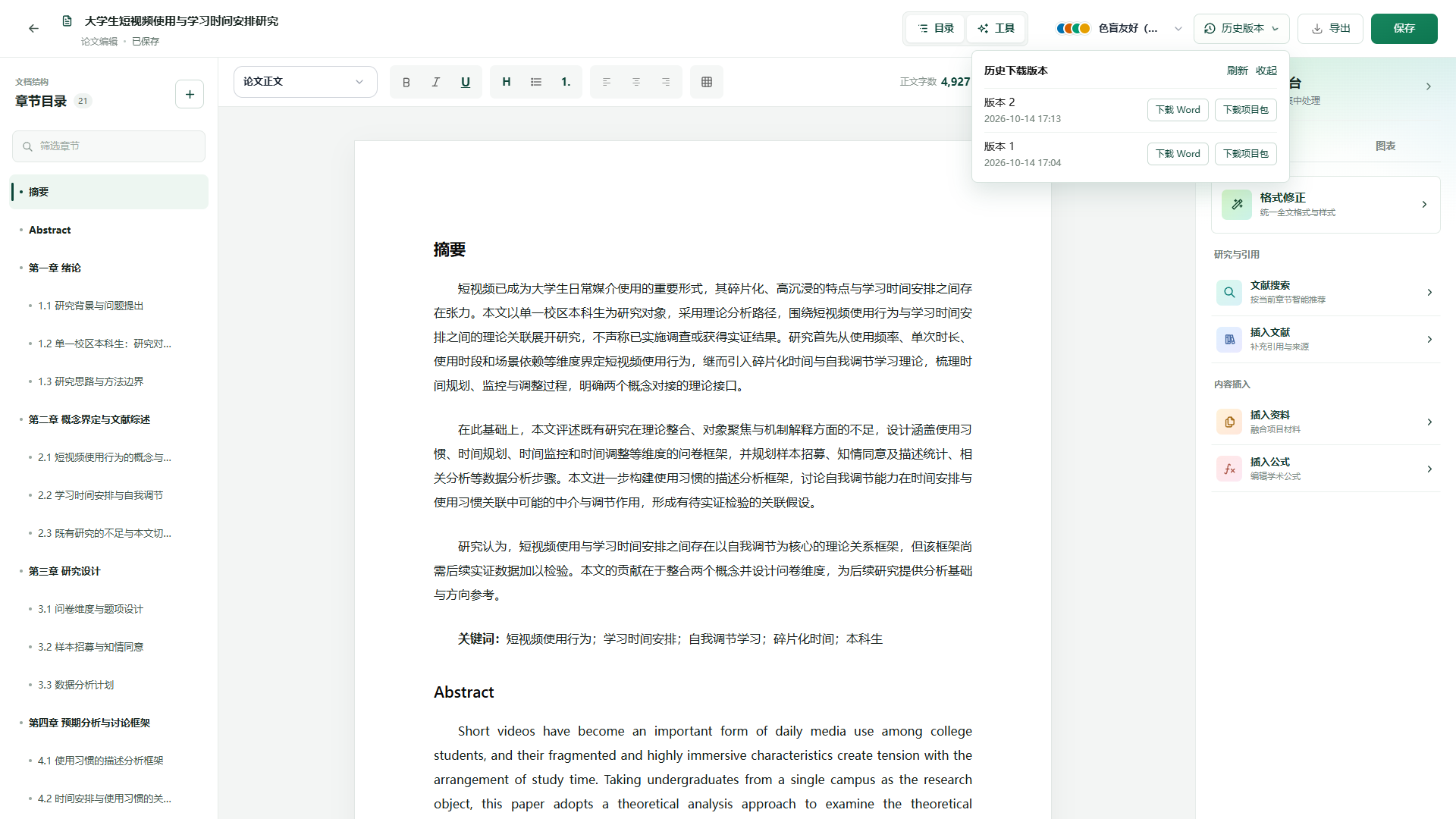
Task: Toggle bold formatting
Action: (406, 82)
